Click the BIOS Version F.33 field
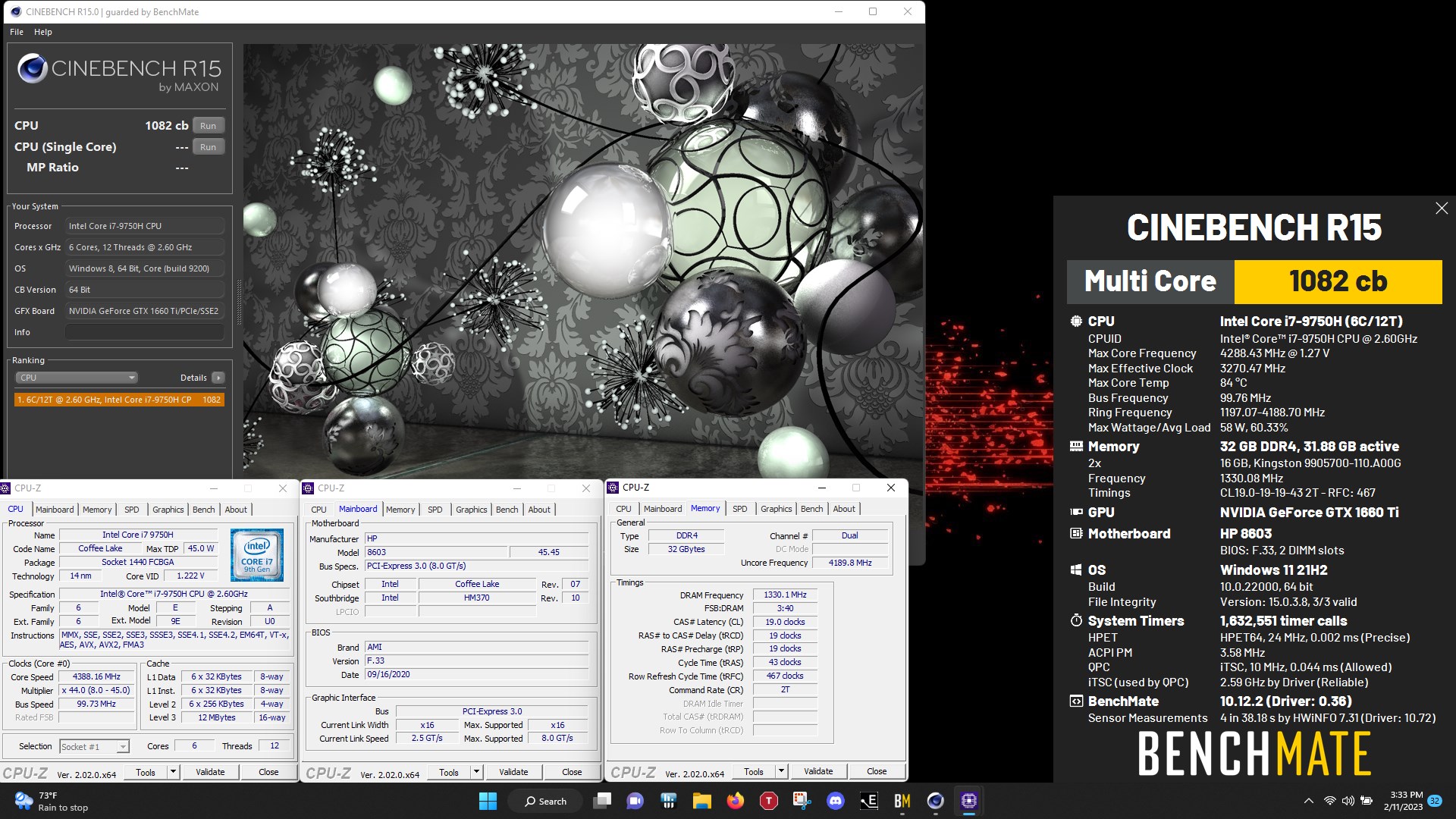 click(x=477, y=661)
